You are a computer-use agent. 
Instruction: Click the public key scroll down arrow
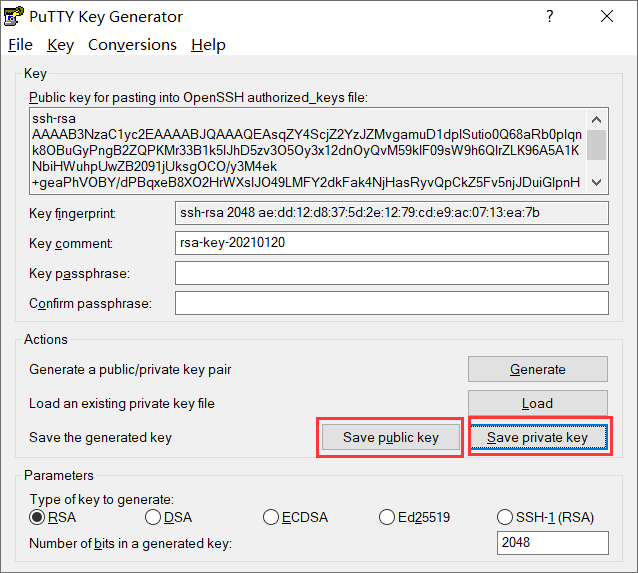click(x=596, y=182)
